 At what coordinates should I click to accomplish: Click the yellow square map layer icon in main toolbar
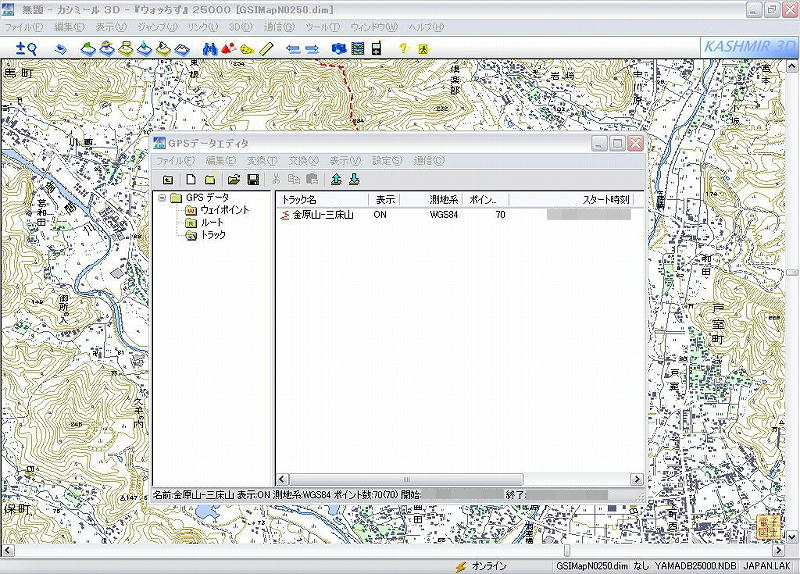click(126, 48)
